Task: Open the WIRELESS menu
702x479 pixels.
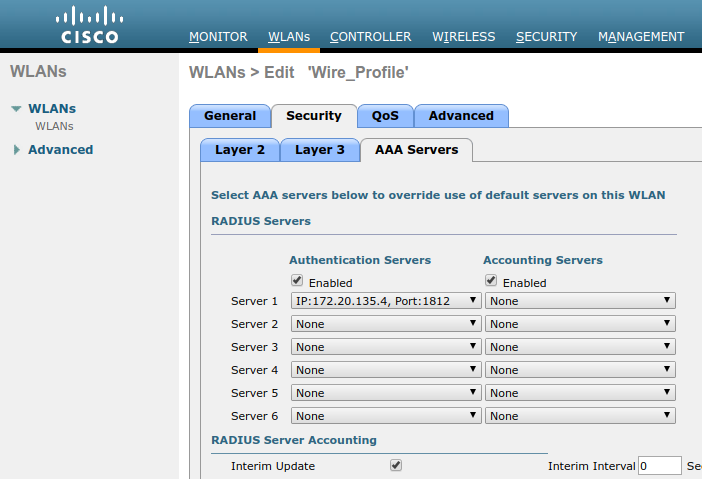Action: click(x=463, y=37)
